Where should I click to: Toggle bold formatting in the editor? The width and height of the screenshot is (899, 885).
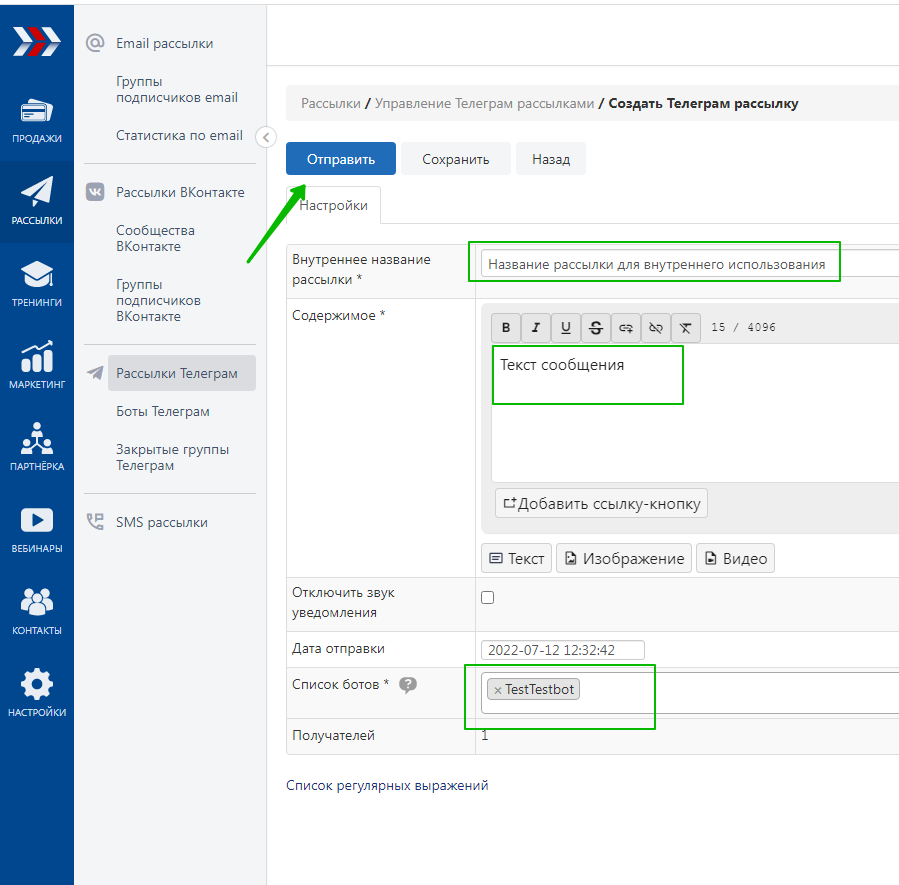506,327
